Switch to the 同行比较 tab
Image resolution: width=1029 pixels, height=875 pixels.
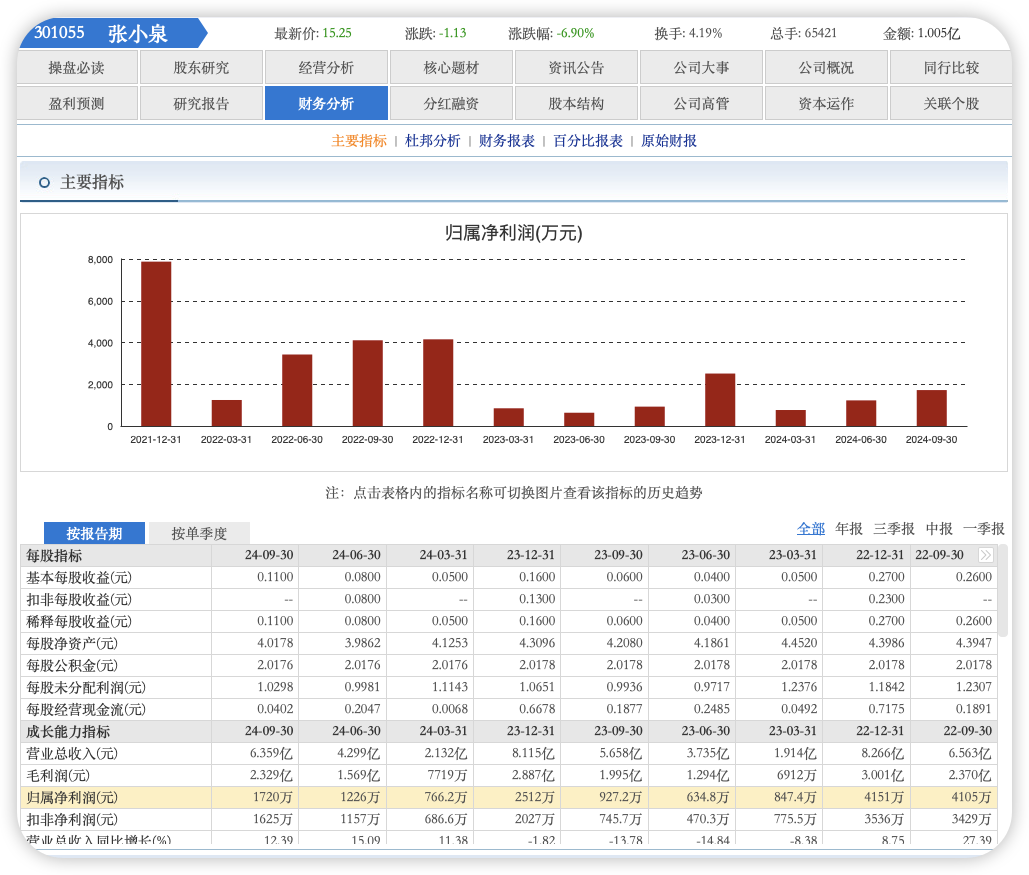[951, 68]
